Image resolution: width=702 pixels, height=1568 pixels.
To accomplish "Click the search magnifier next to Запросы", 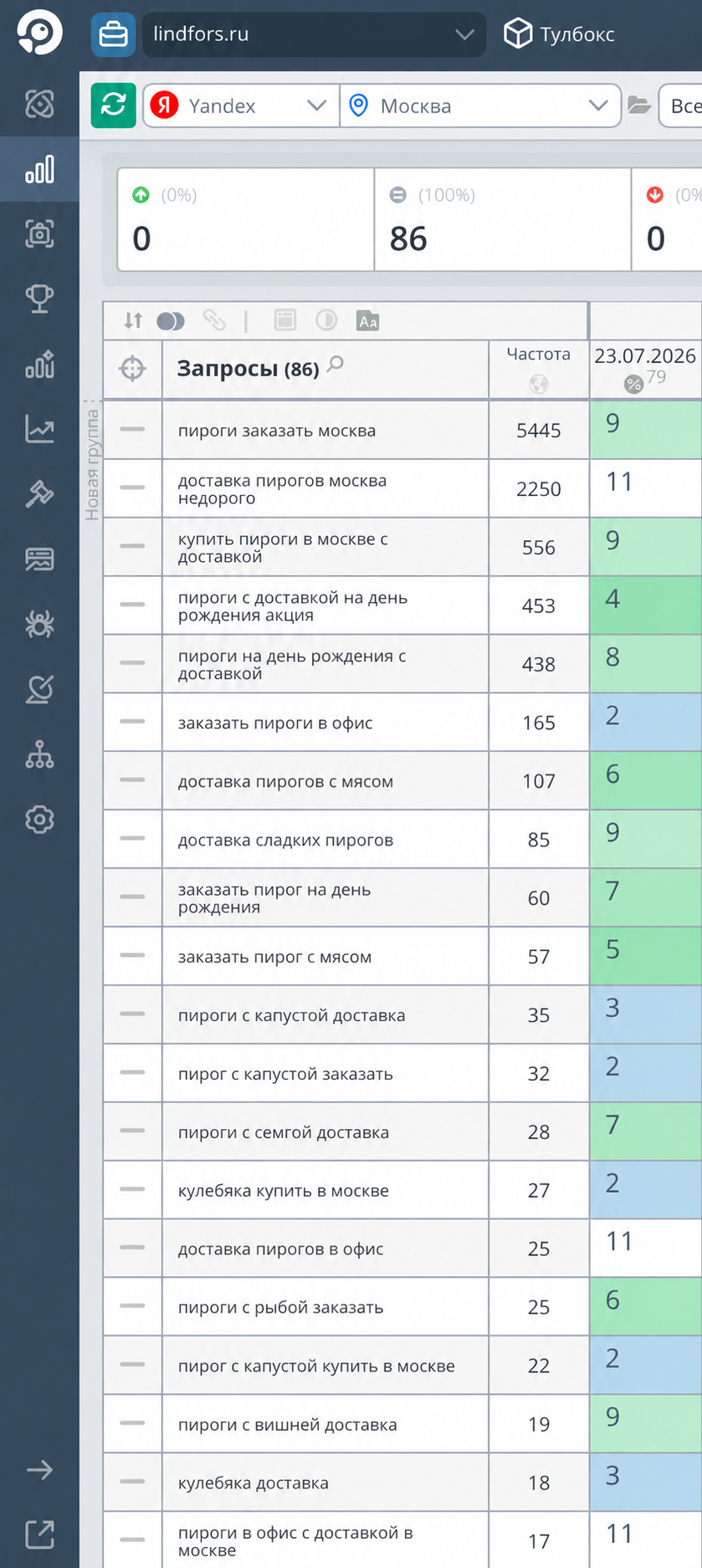I will (x=336, y=364).
